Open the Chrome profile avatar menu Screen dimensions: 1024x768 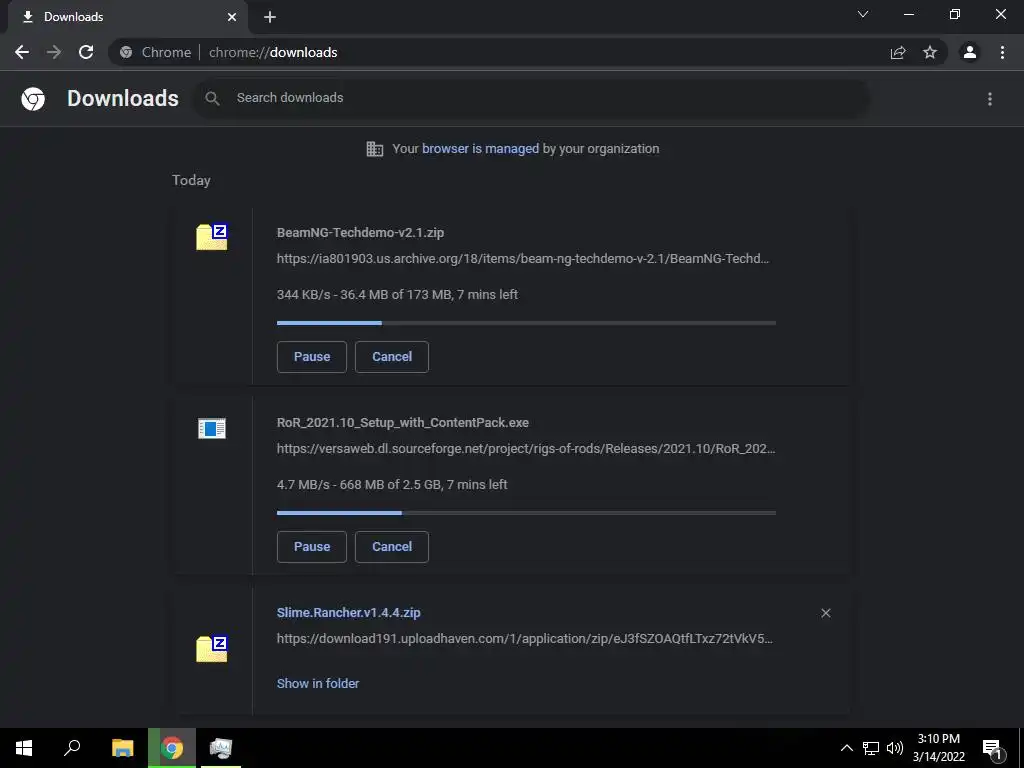pyautogui.click(x=970, y=52)
